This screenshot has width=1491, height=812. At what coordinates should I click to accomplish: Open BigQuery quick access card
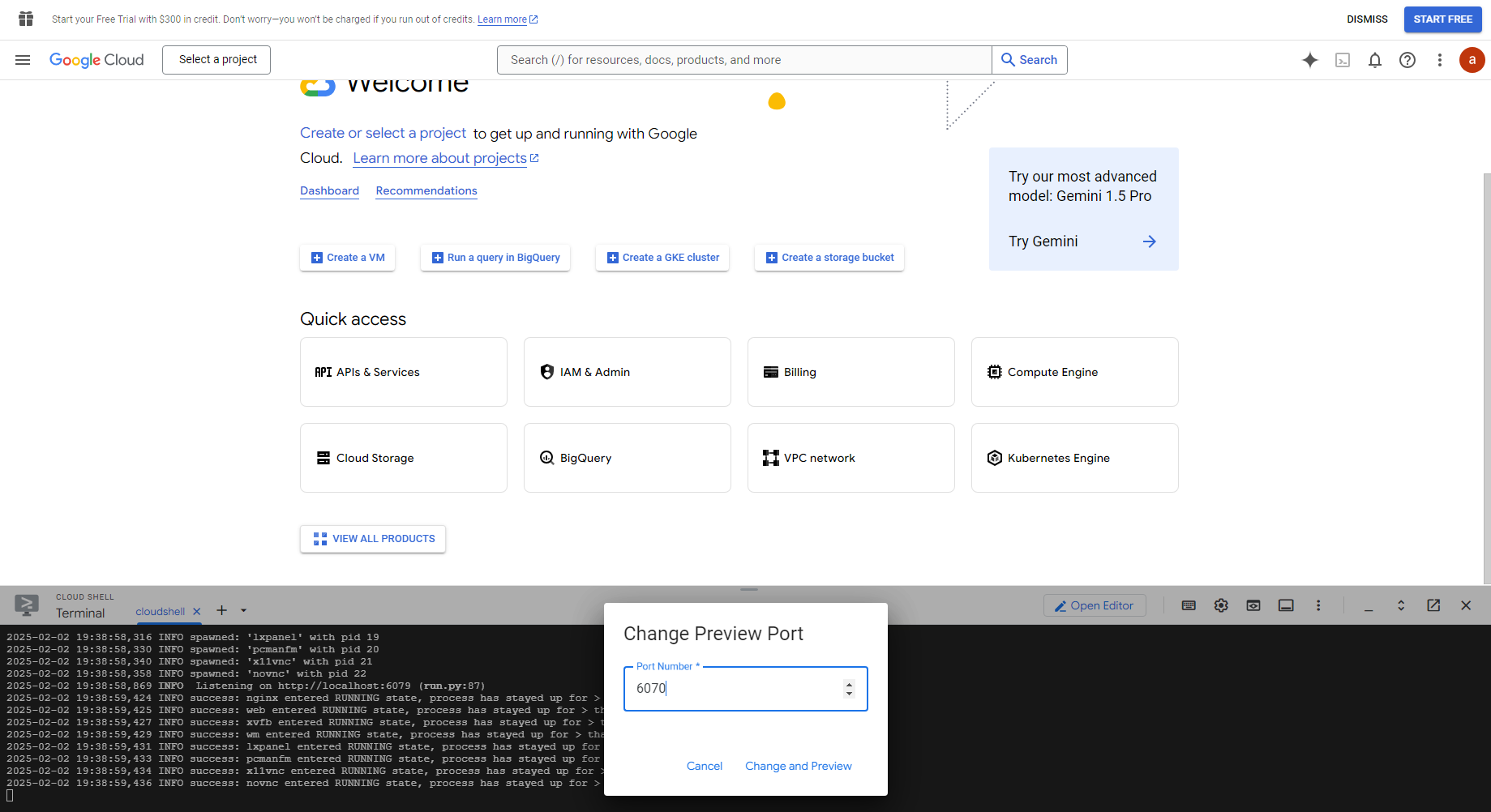pos(628,458)
